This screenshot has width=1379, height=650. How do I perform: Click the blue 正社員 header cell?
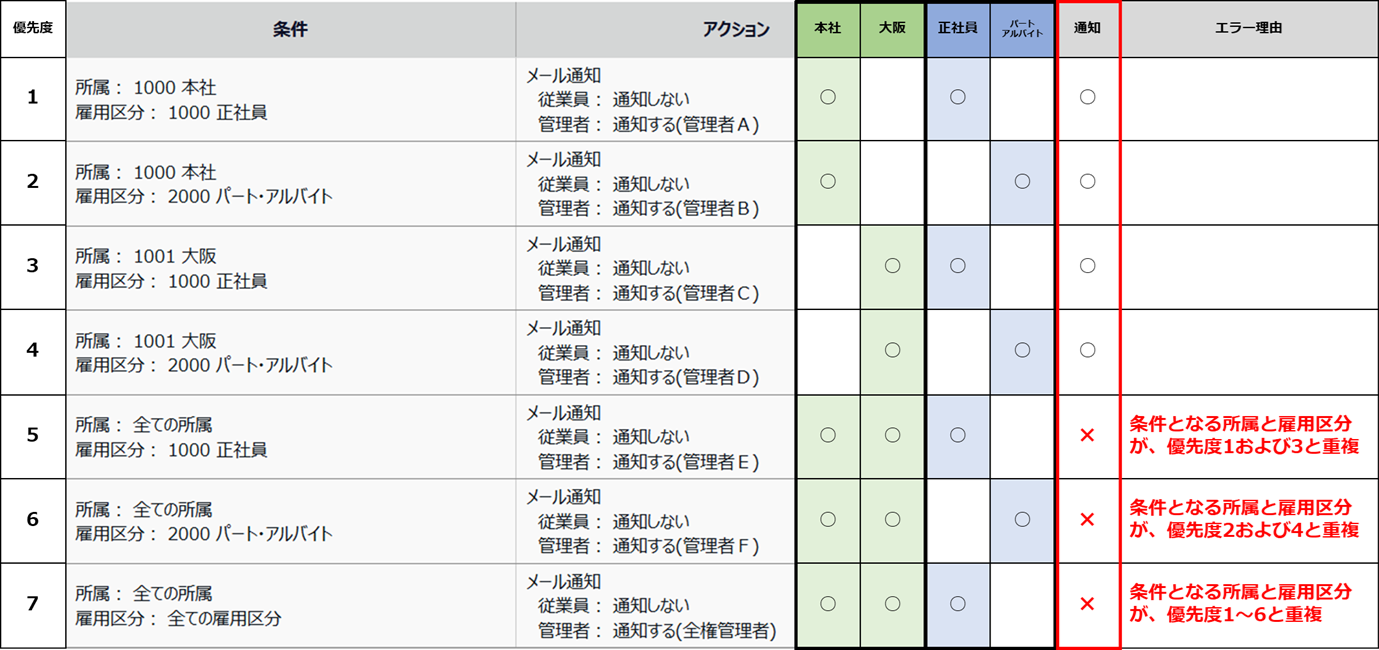point(958,29)
